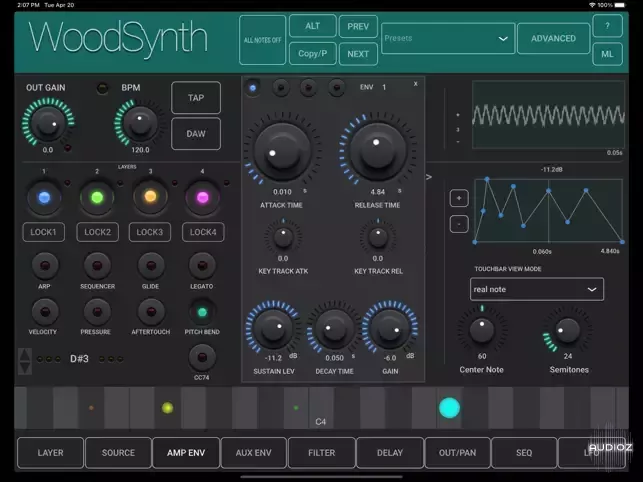Switch to the LAYER tab
The height and width of the screenshot is (482, 643).
(50, 452)
